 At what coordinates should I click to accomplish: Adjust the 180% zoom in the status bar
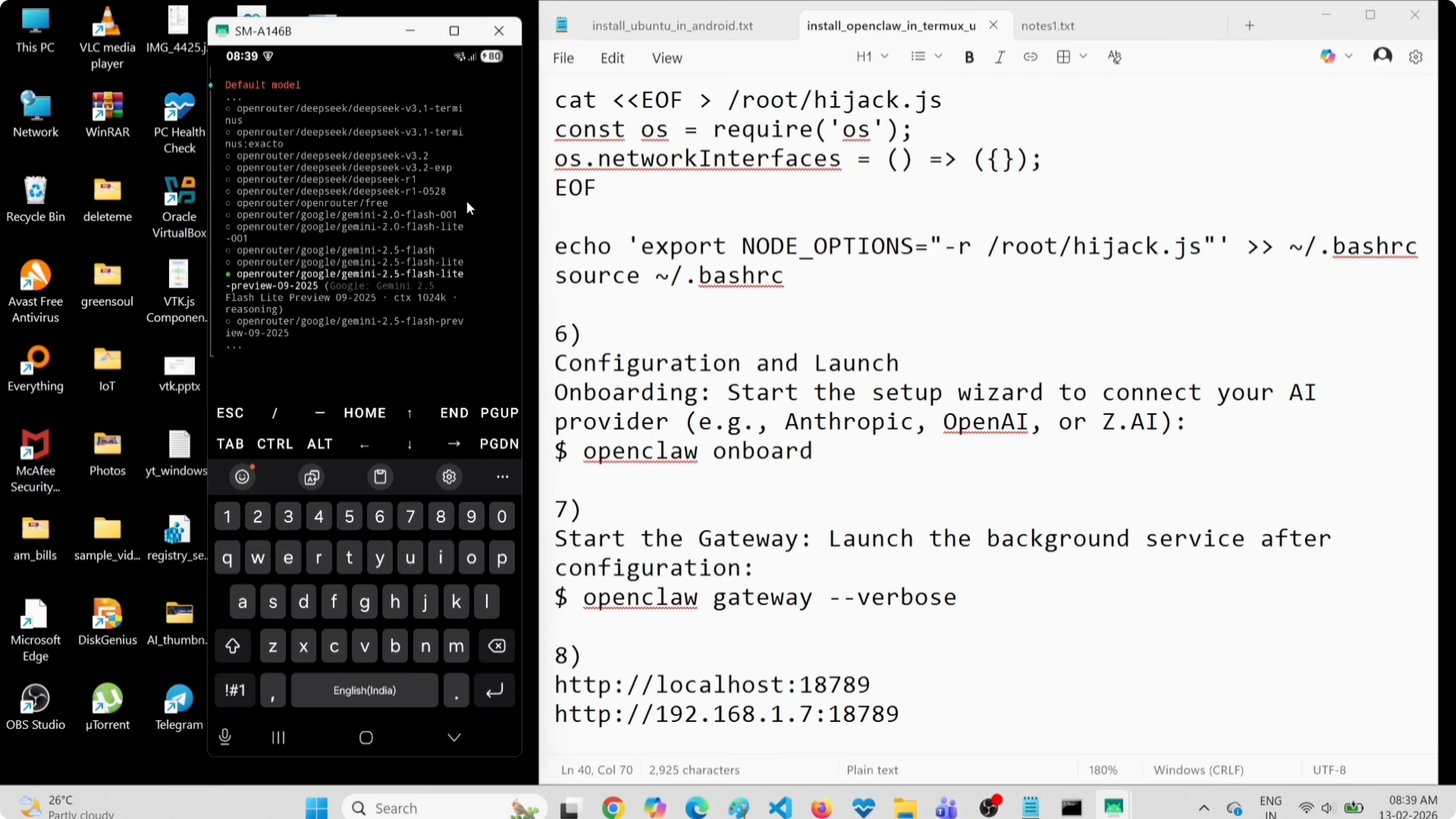coord(1102,769)
